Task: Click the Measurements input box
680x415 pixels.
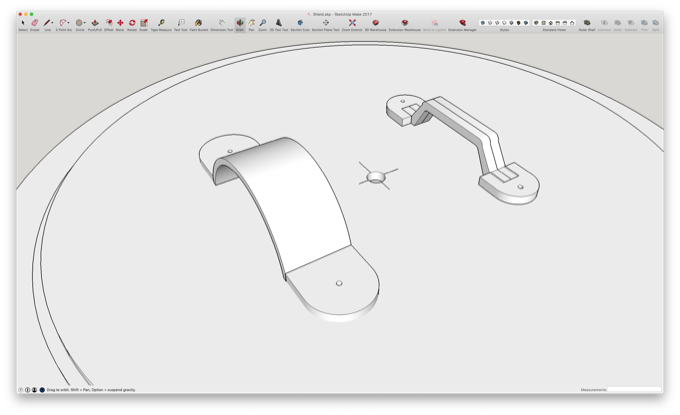Action: coord(634,389)
